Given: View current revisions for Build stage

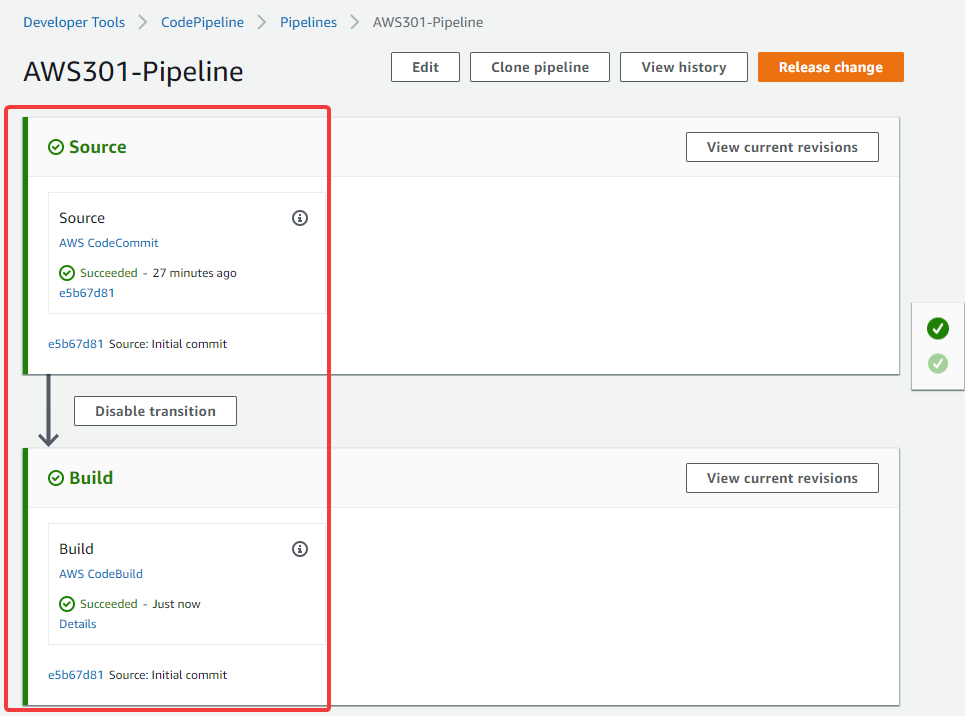Looking at the screenshot, I should [x=782, y=478].
